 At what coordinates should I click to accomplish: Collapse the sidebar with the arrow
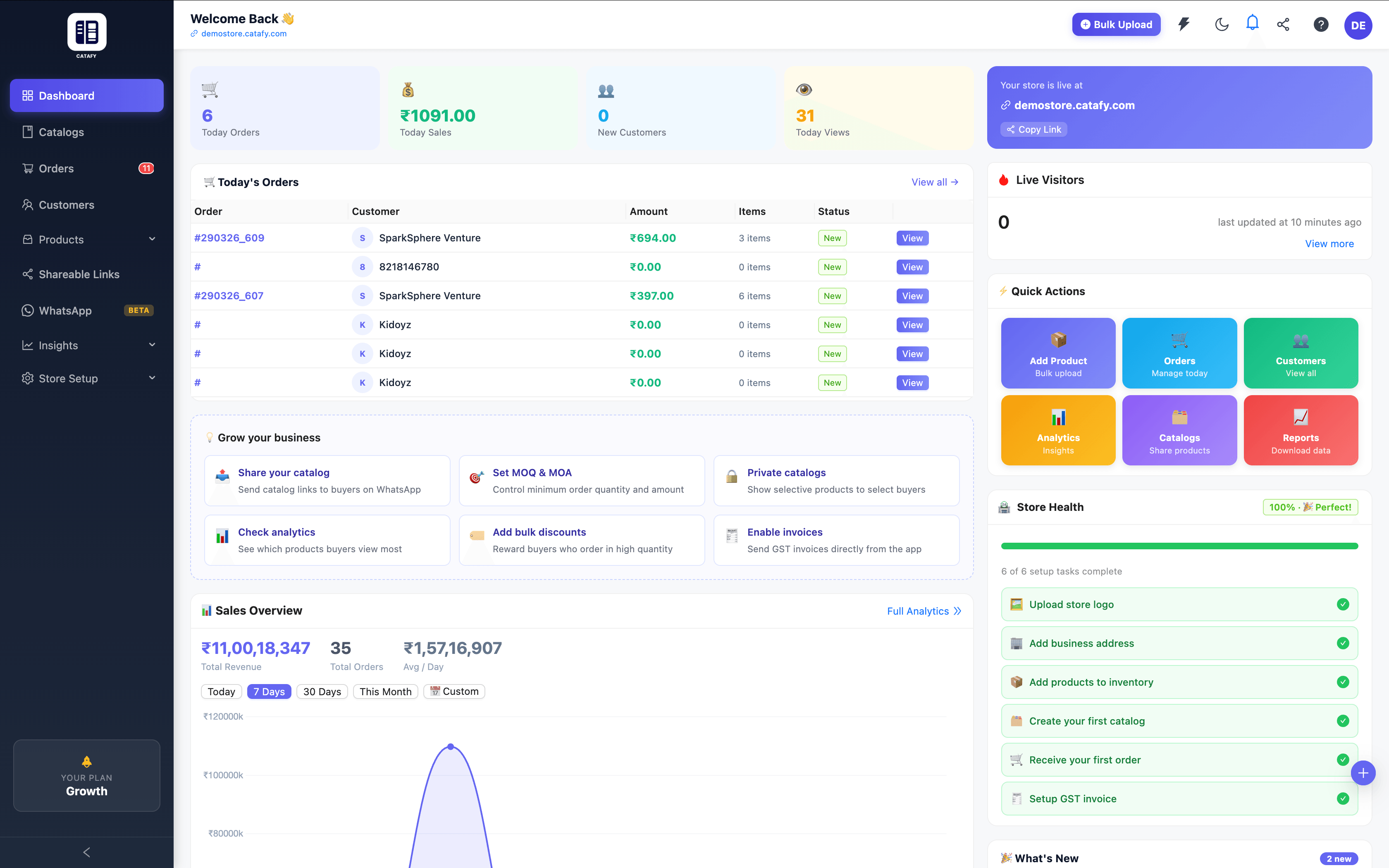click(86, 852)
